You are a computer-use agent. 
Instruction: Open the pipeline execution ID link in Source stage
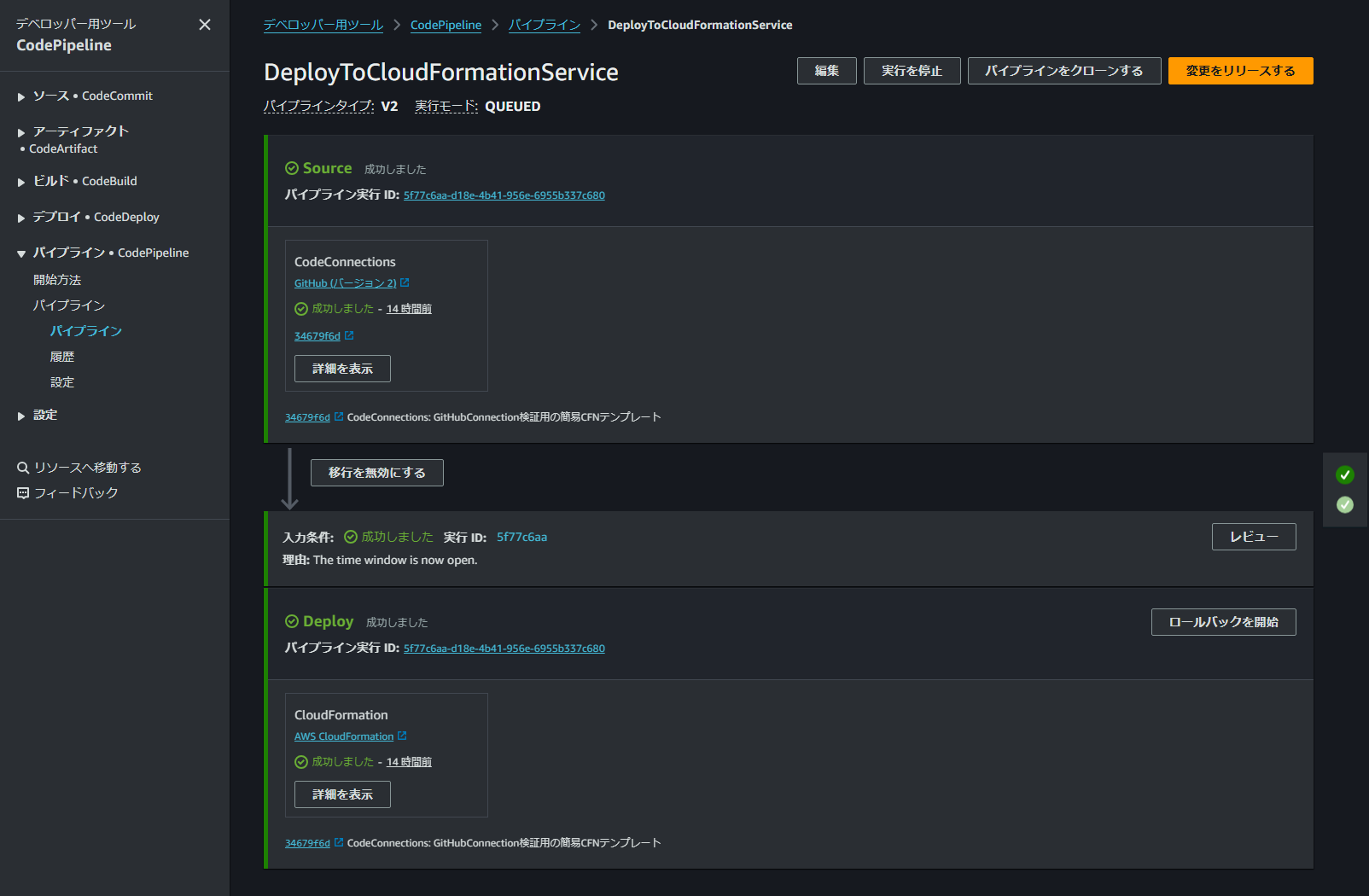(x=504, y=195)
